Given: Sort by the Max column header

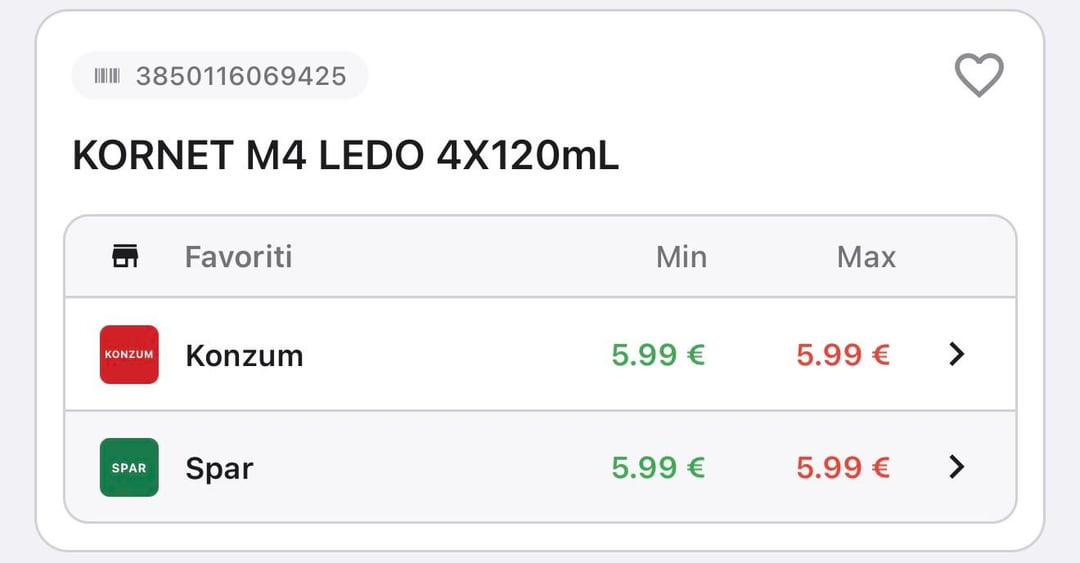Looking at the screenshot, I should coord(866,257).
